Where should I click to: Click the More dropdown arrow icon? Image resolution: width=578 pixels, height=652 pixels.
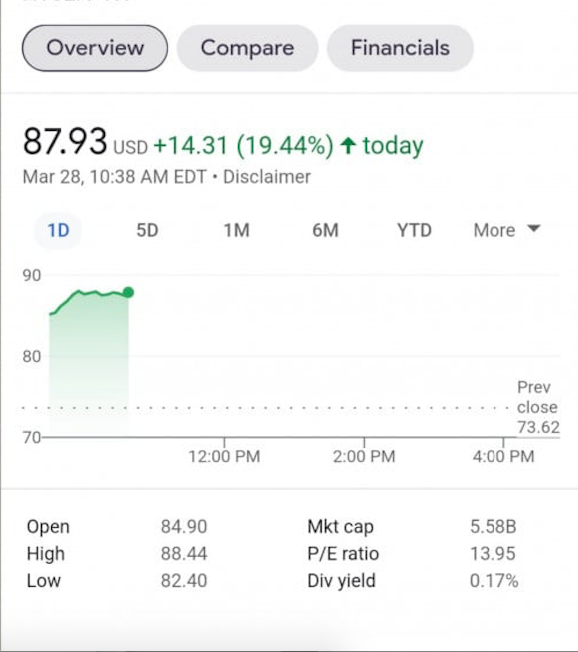534,228
